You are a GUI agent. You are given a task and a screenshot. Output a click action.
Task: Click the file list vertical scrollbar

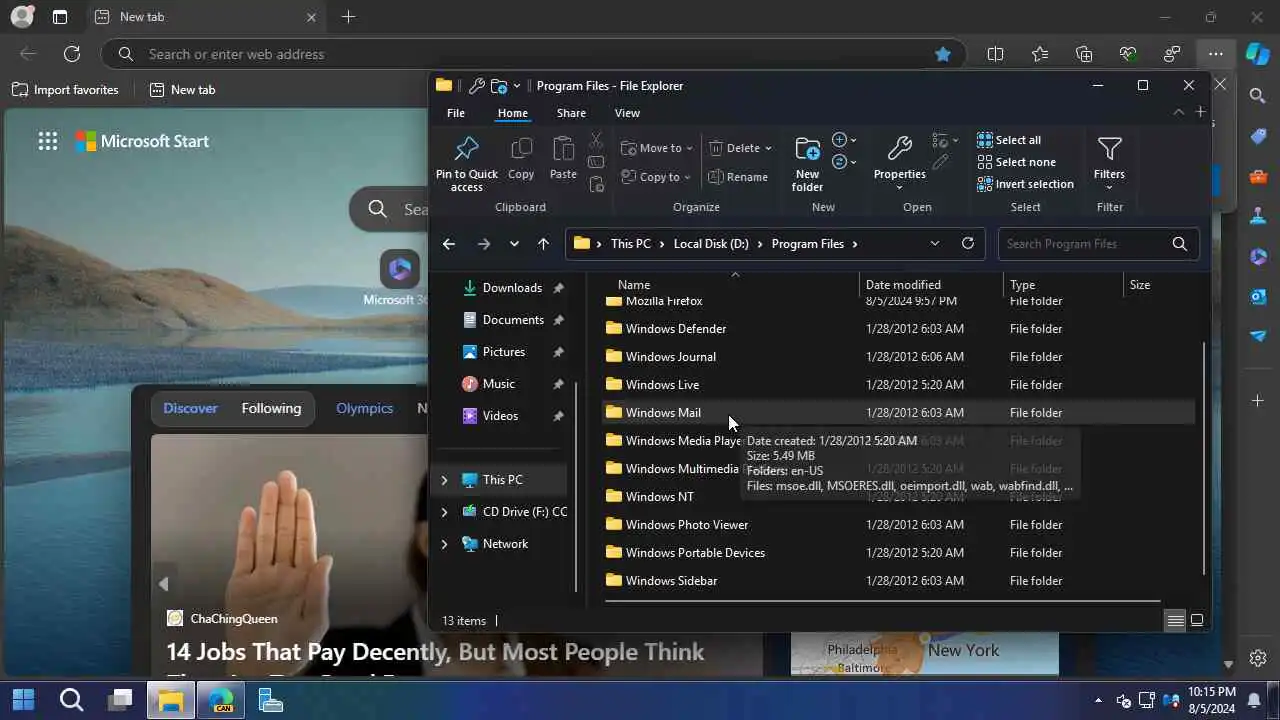coord(1202,458)
